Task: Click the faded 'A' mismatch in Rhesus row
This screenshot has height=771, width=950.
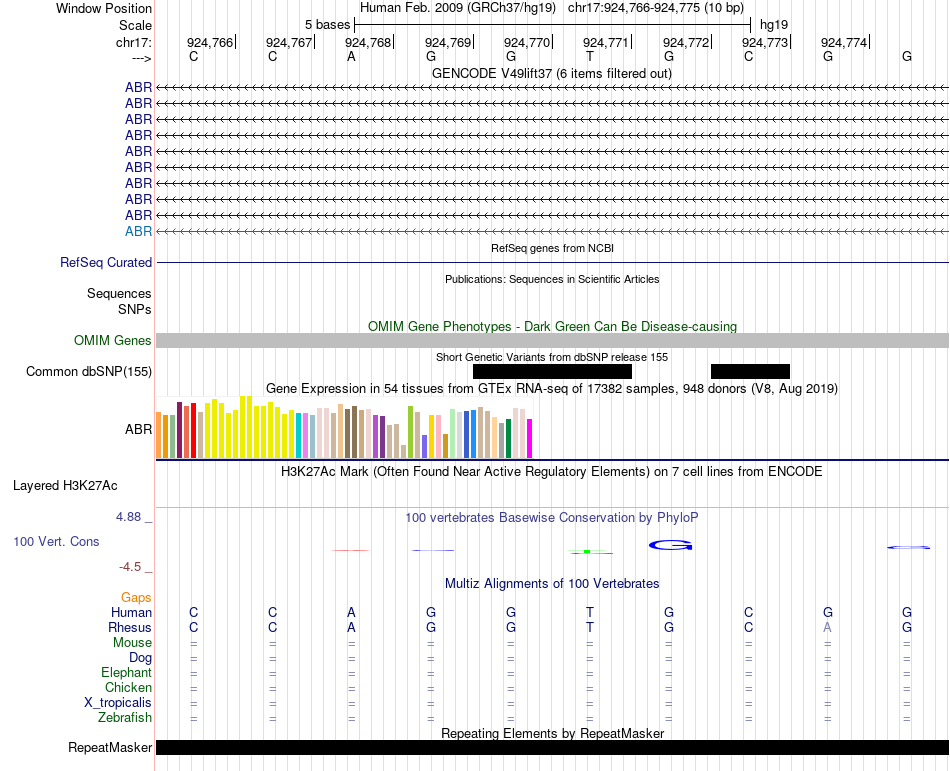Action: tap(828, 627)
